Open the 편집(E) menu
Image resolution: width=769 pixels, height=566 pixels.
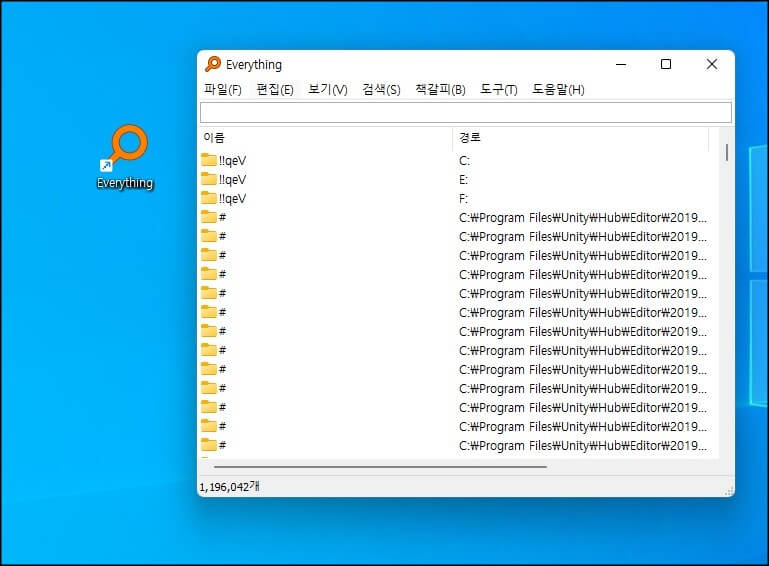point(275,89)
